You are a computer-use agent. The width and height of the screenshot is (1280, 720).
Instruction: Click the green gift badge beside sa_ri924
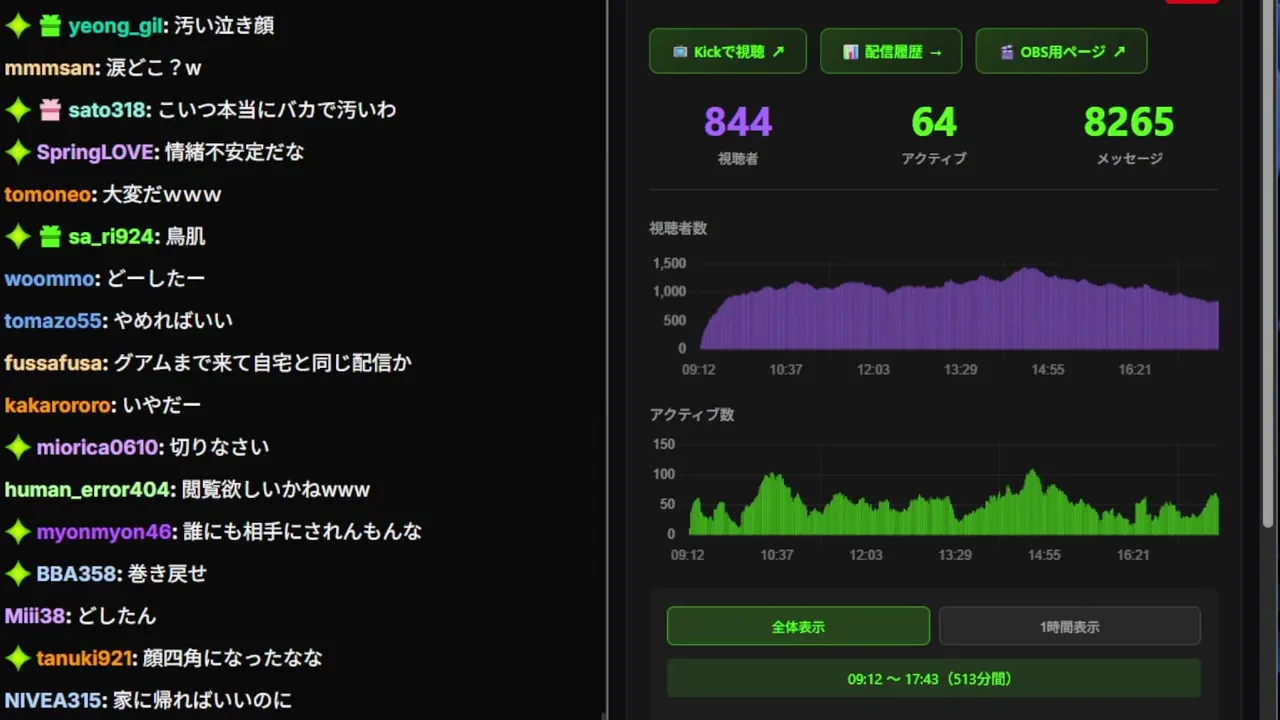point(50,236)
